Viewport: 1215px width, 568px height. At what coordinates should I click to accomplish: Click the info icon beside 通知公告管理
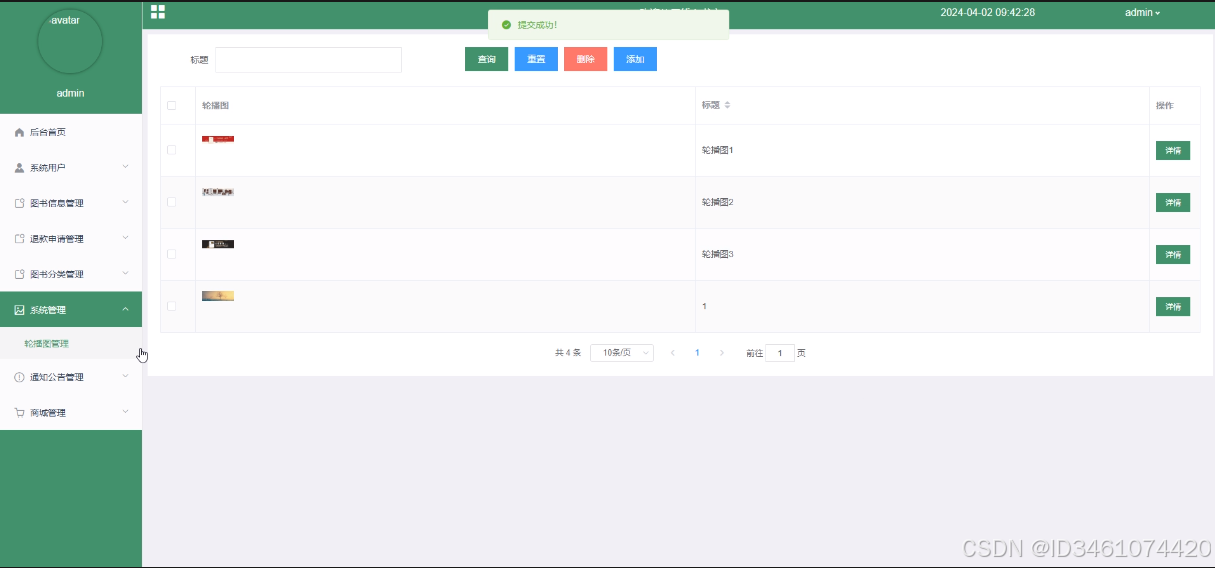pyautogui.click(x=19, y=377)
